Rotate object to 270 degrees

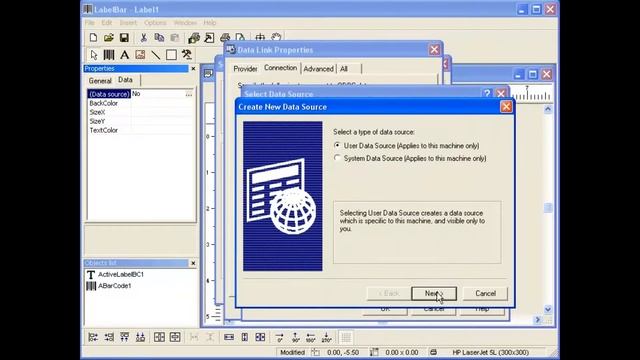(x=327, y=337)
